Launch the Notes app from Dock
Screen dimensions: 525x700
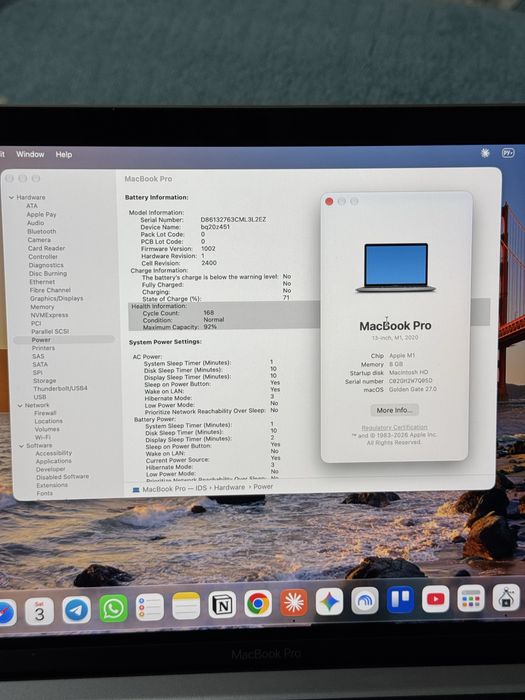[186, 606]
